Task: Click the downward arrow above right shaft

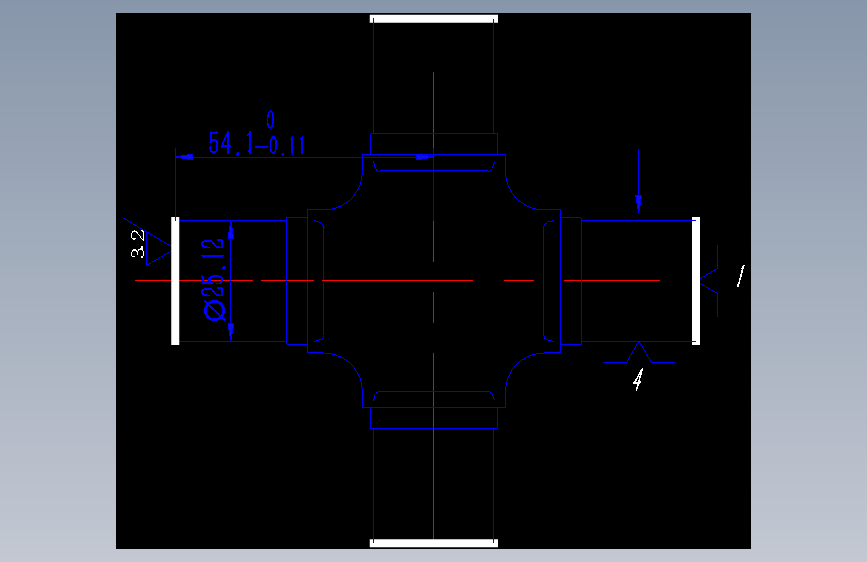Action: [x=639, y=181]
